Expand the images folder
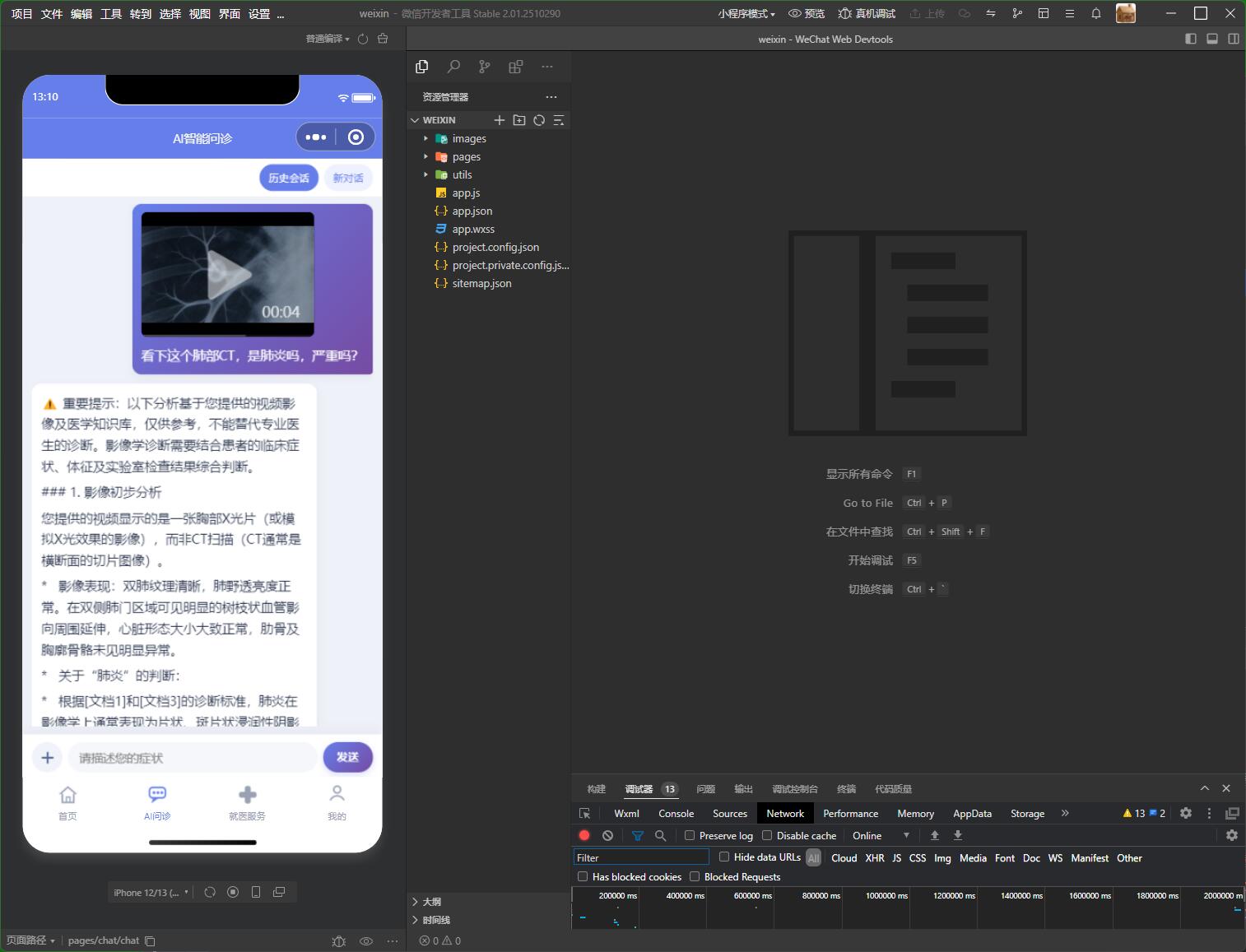 [x=425, y=138]
